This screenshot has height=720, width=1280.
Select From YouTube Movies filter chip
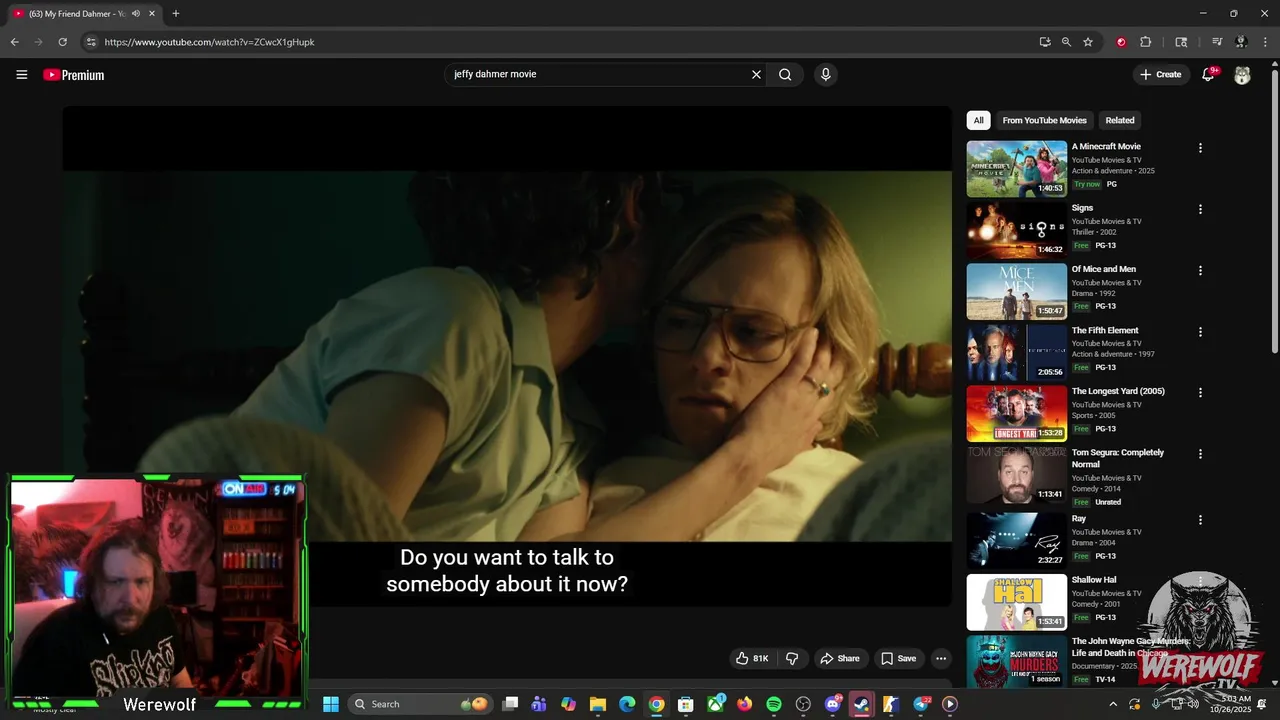pyautogui.click(x=1044, y=120)
